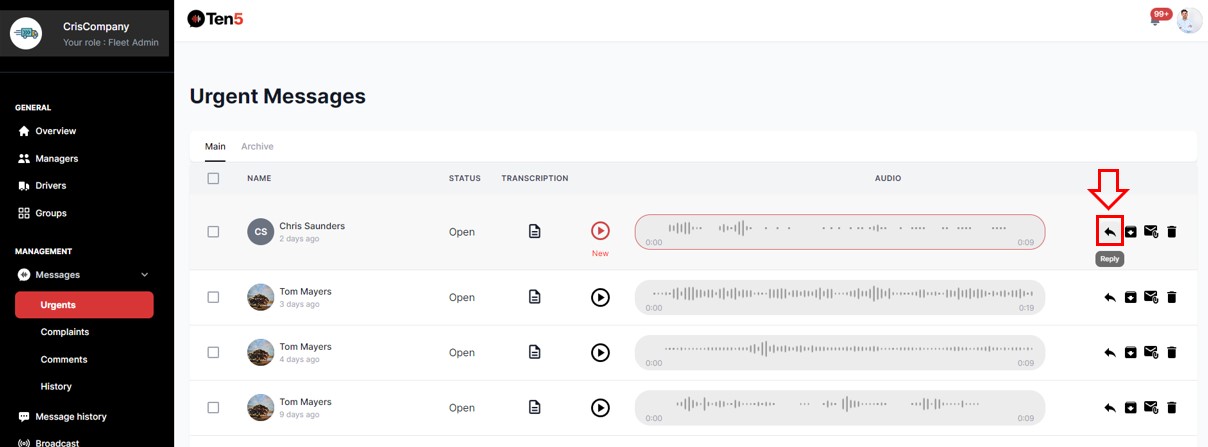Open Complaints in the sidebar
Screen dimensions: 1208x447
[x=65, y=332]
